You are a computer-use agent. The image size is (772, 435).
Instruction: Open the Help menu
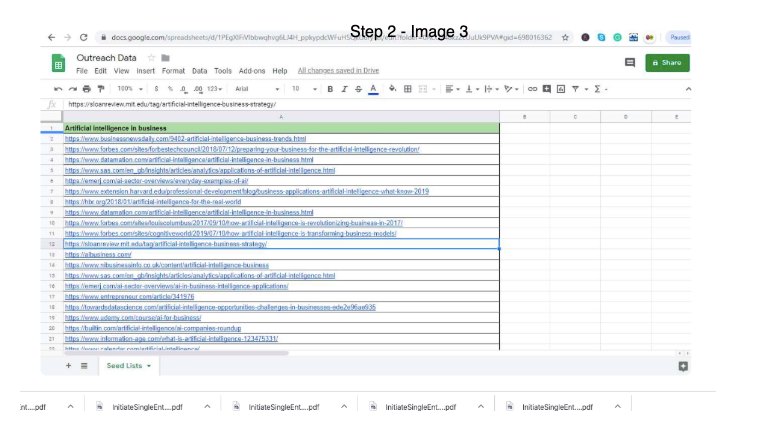(280, 71)
